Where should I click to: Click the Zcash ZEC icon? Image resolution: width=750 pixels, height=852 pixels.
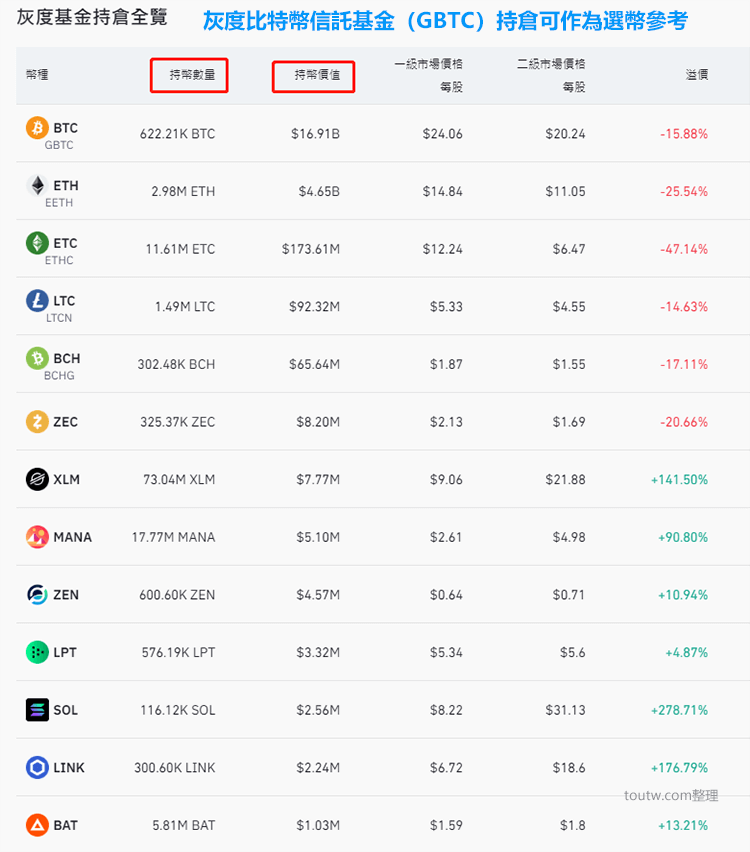tap(37, 422)
